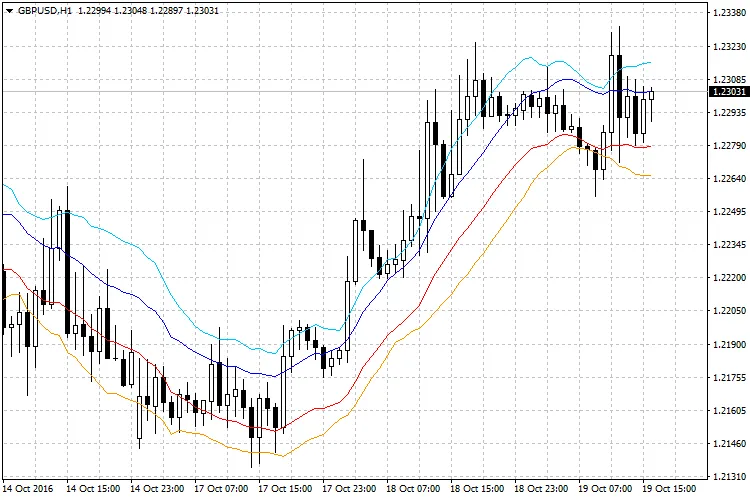This screenshot has width=750, height=500.
Task: Click the 1.22495 price scale label
Action: [727, 212]
